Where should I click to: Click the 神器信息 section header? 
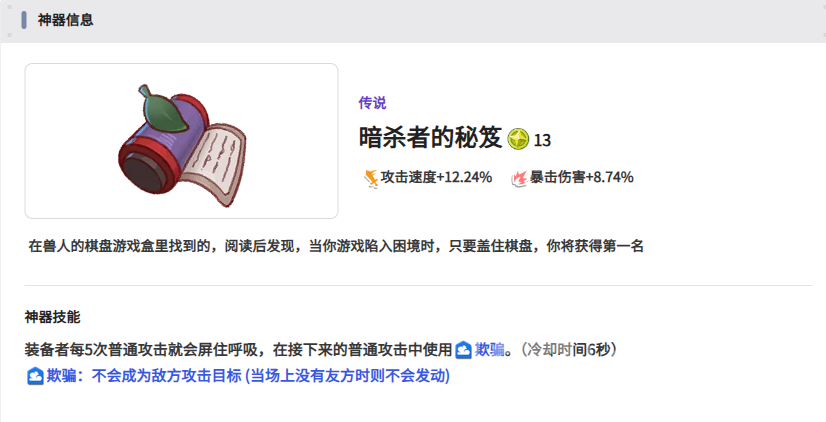65,20
